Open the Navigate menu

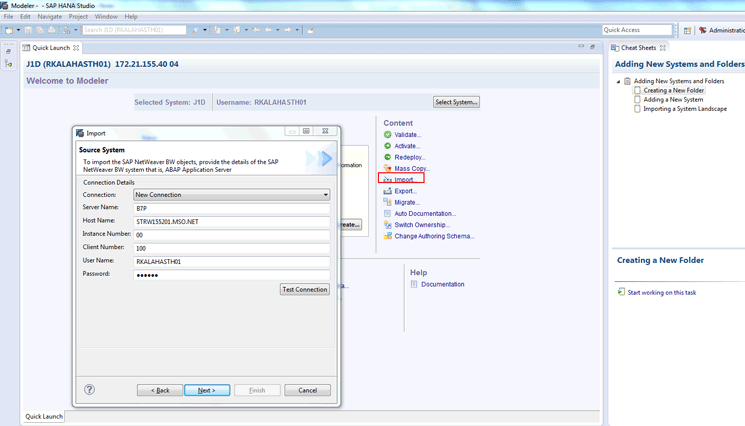point(49,17)
